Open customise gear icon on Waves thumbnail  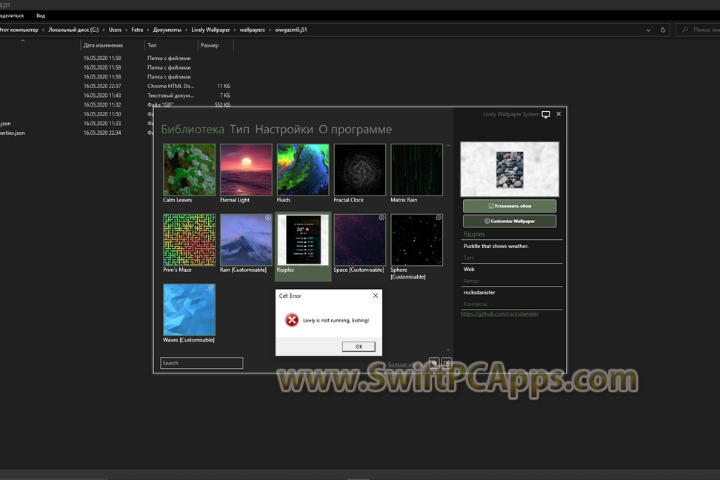pyautogui.click(x=211, y=288)
